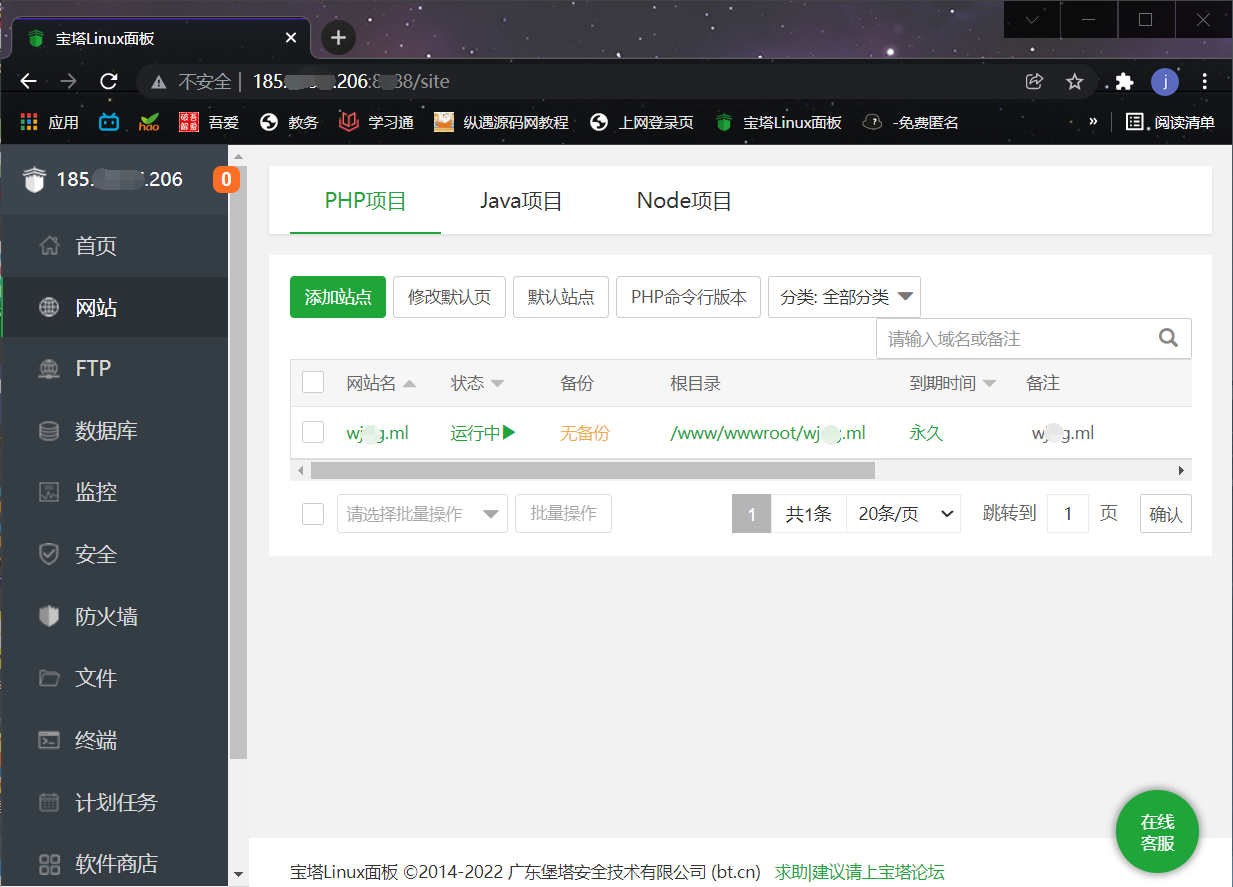Open the Chrome profile avatar j
This screenshot has height=887, width=1233.
coord(1165,82)
